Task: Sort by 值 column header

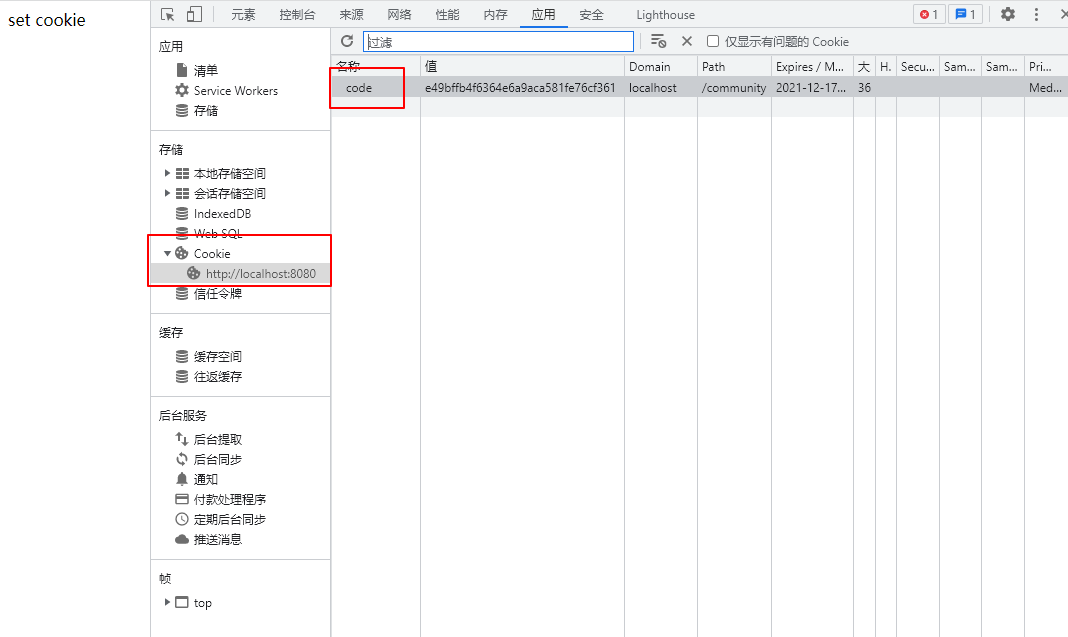Action: [522, 67]
